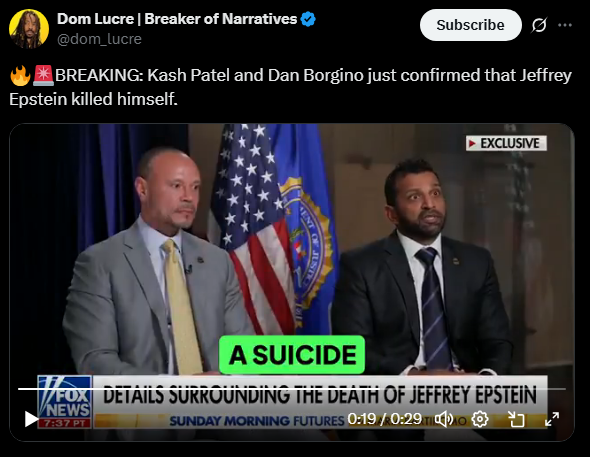Visit the @dom_lucre handle
590x457 pixels.
click(x=99, y=39)
